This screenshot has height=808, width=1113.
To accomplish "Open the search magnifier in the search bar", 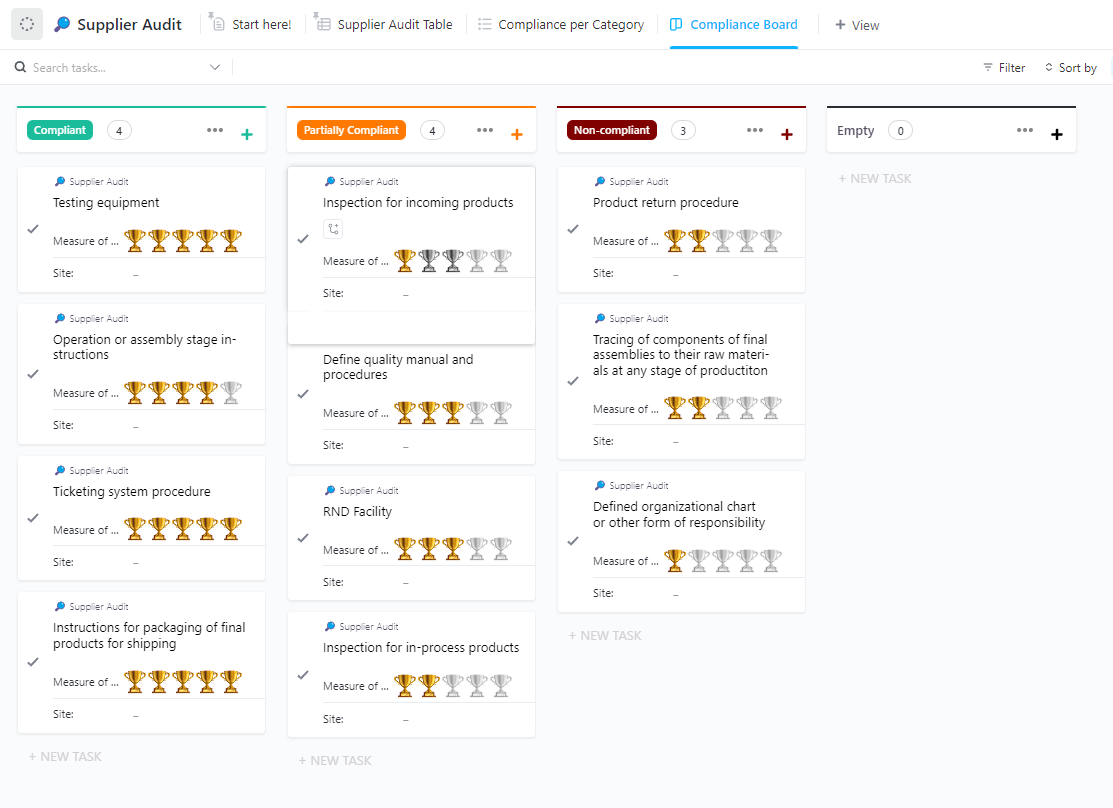I will click(21, 67).
